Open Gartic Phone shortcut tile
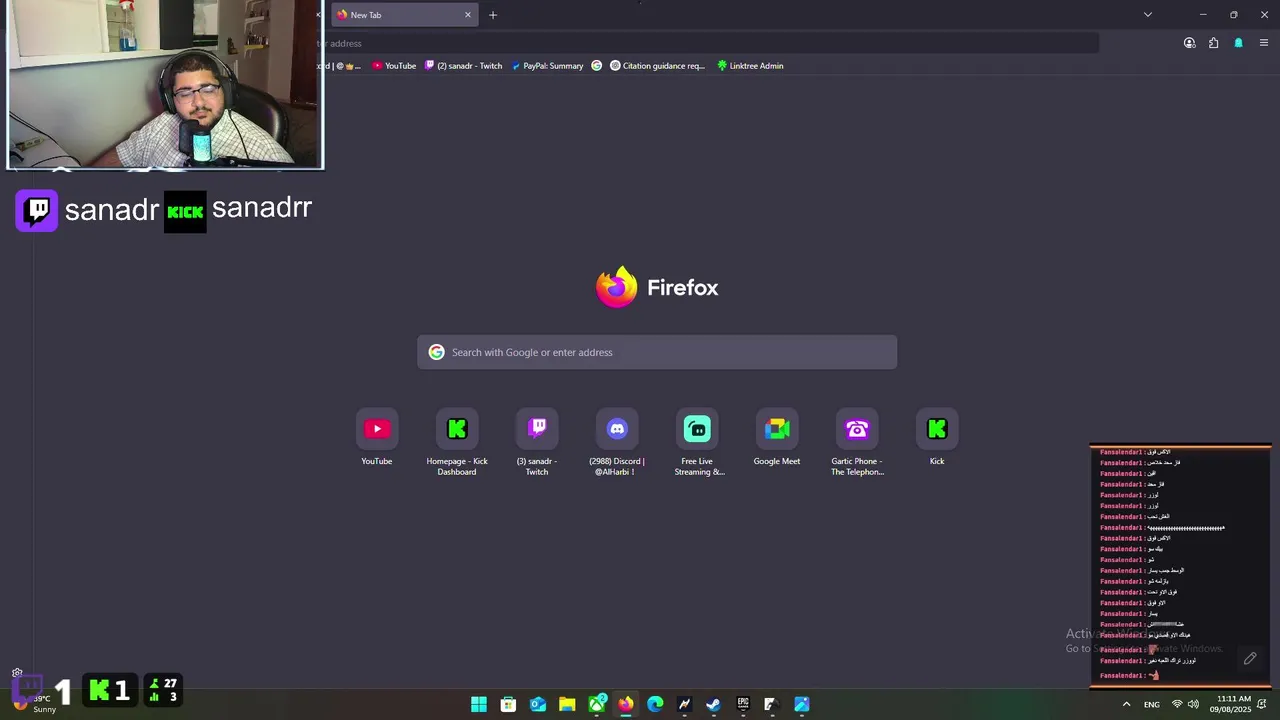This screenshot has width=1280, height=720. point(857,442)
